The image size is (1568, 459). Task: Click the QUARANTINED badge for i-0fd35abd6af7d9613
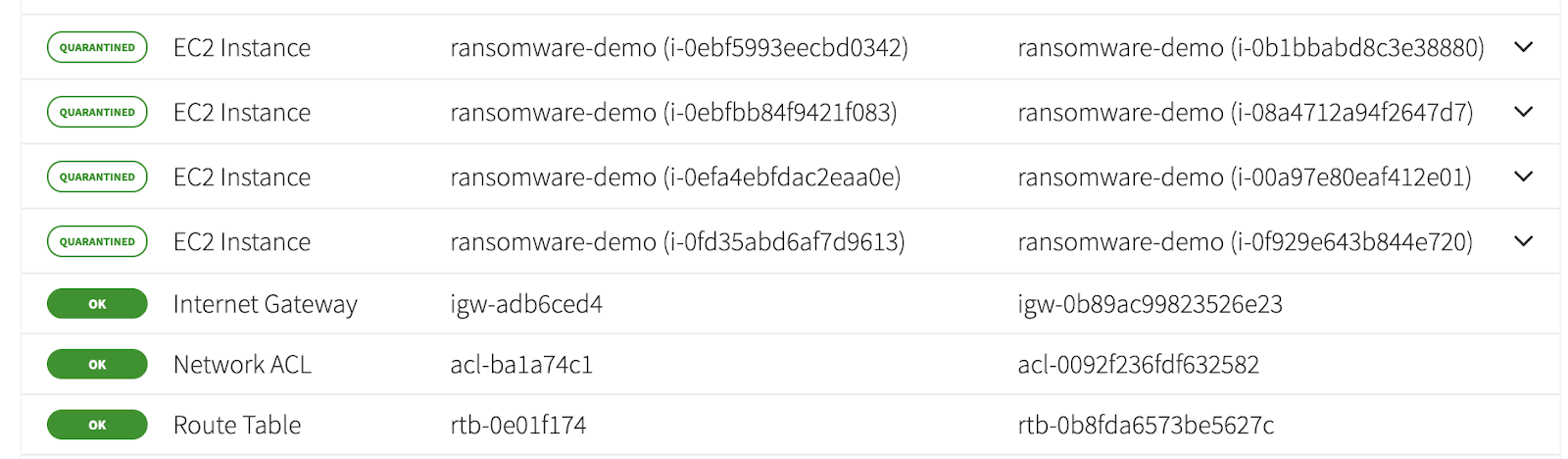[97, 241]
